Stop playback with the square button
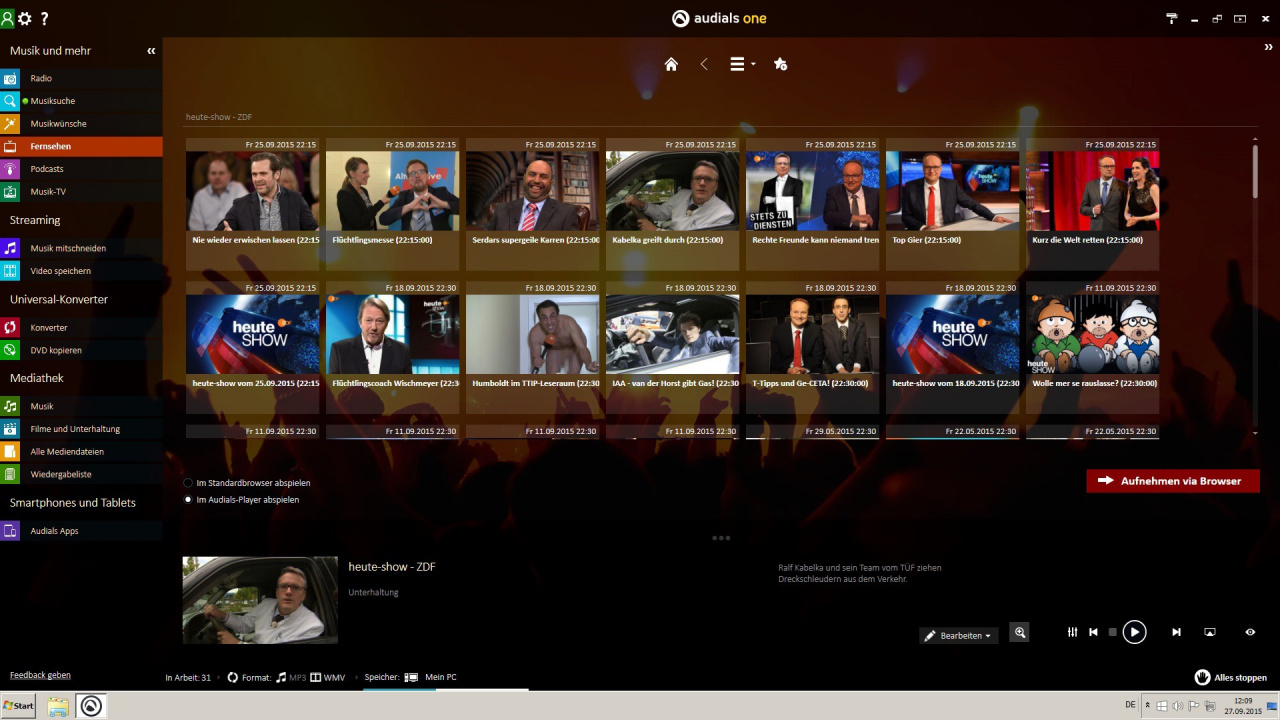 1112,632
